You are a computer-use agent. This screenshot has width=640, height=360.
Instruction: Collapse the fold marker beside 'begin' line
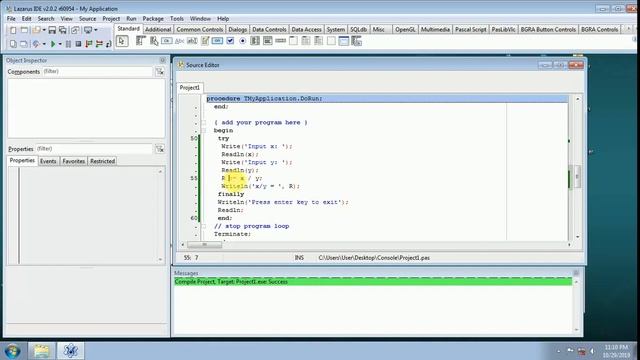click(x=203, y=130)
